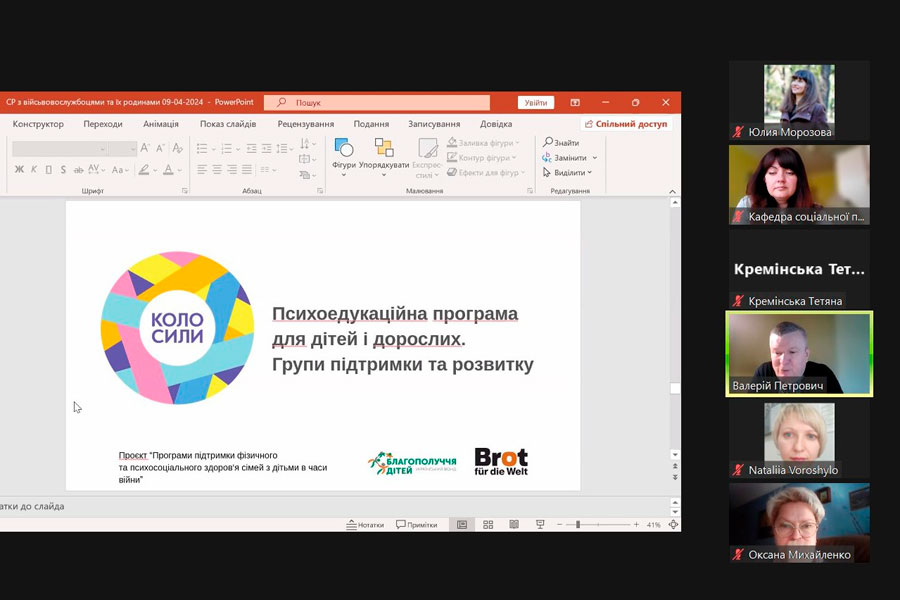Open the font name combo box

tap(60, 148)
